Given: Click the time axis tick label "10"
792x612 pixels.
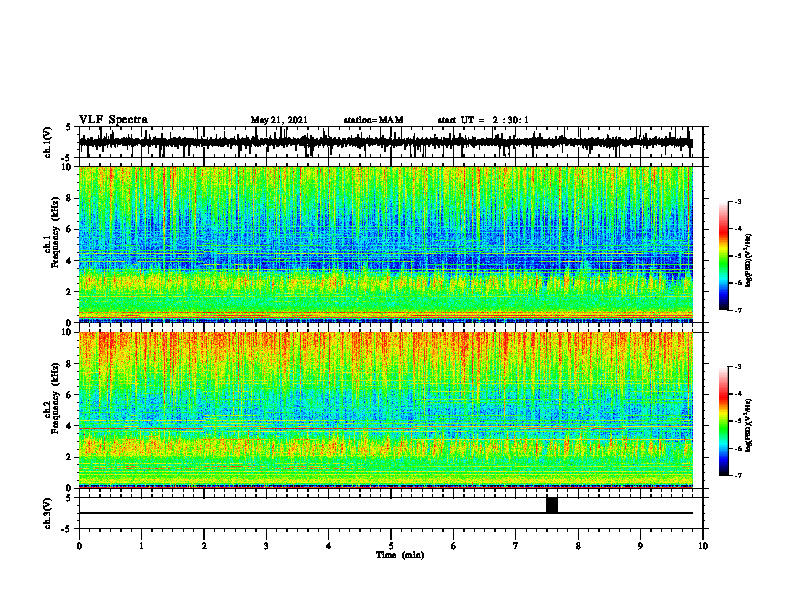Looking at the screenshot, I should pyautogui.click(x=703, y=546).
